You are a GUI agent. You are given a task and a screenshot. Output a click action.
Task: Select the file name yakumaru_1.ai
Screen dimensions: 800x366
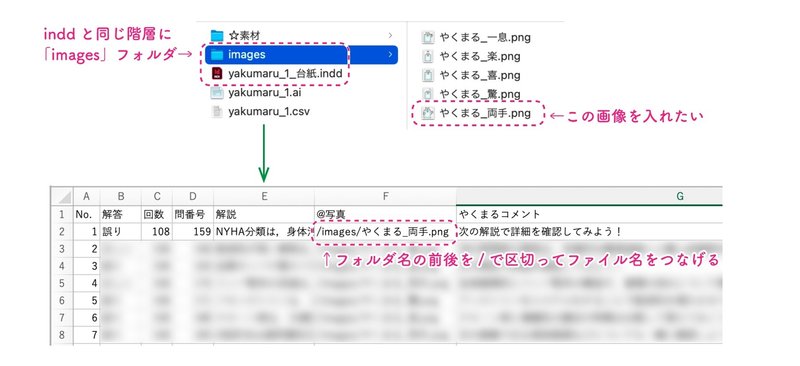(x=264, y=92)
